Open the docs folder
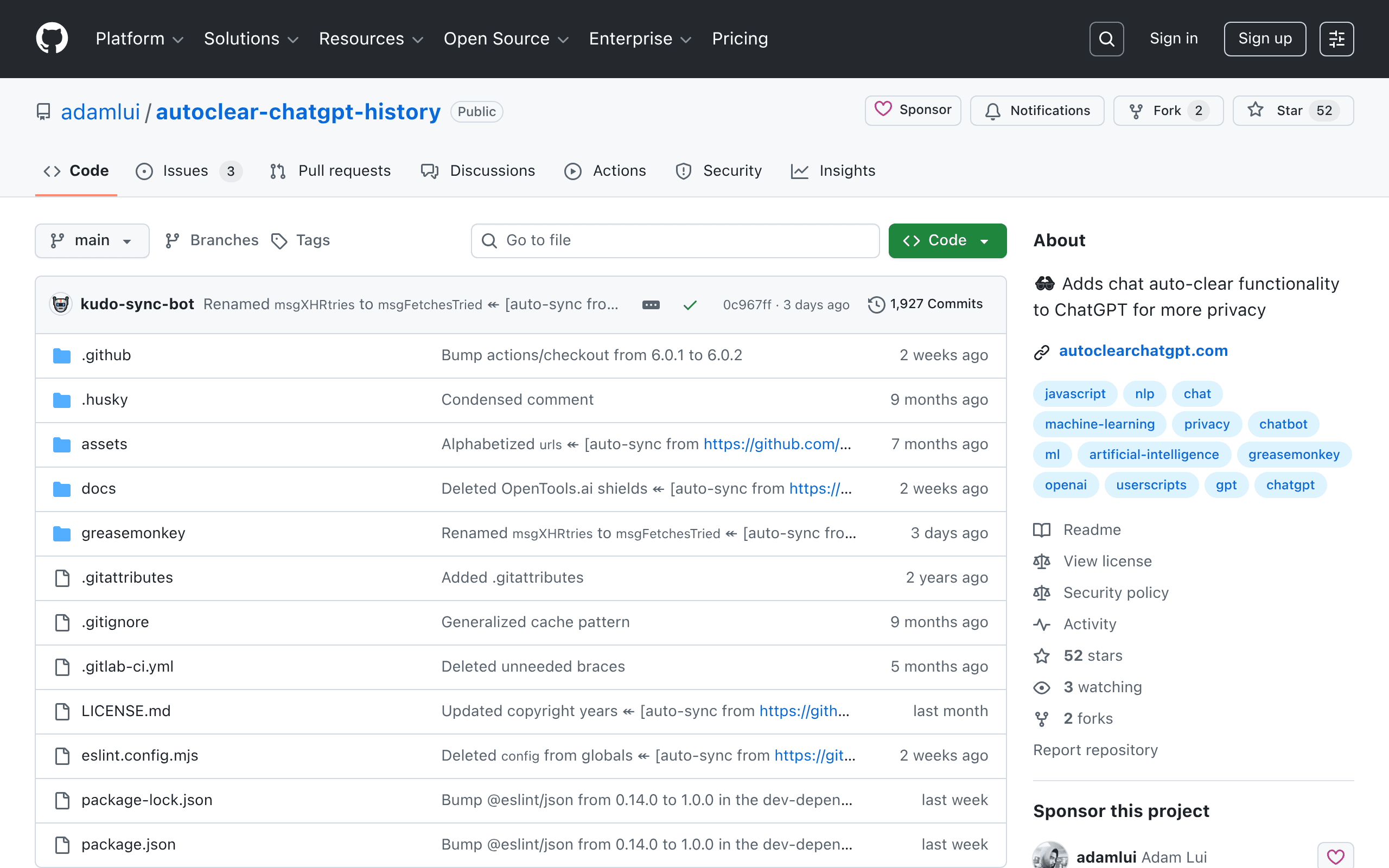The width and height of the screenshot is (1389, 868). [98, 489]
